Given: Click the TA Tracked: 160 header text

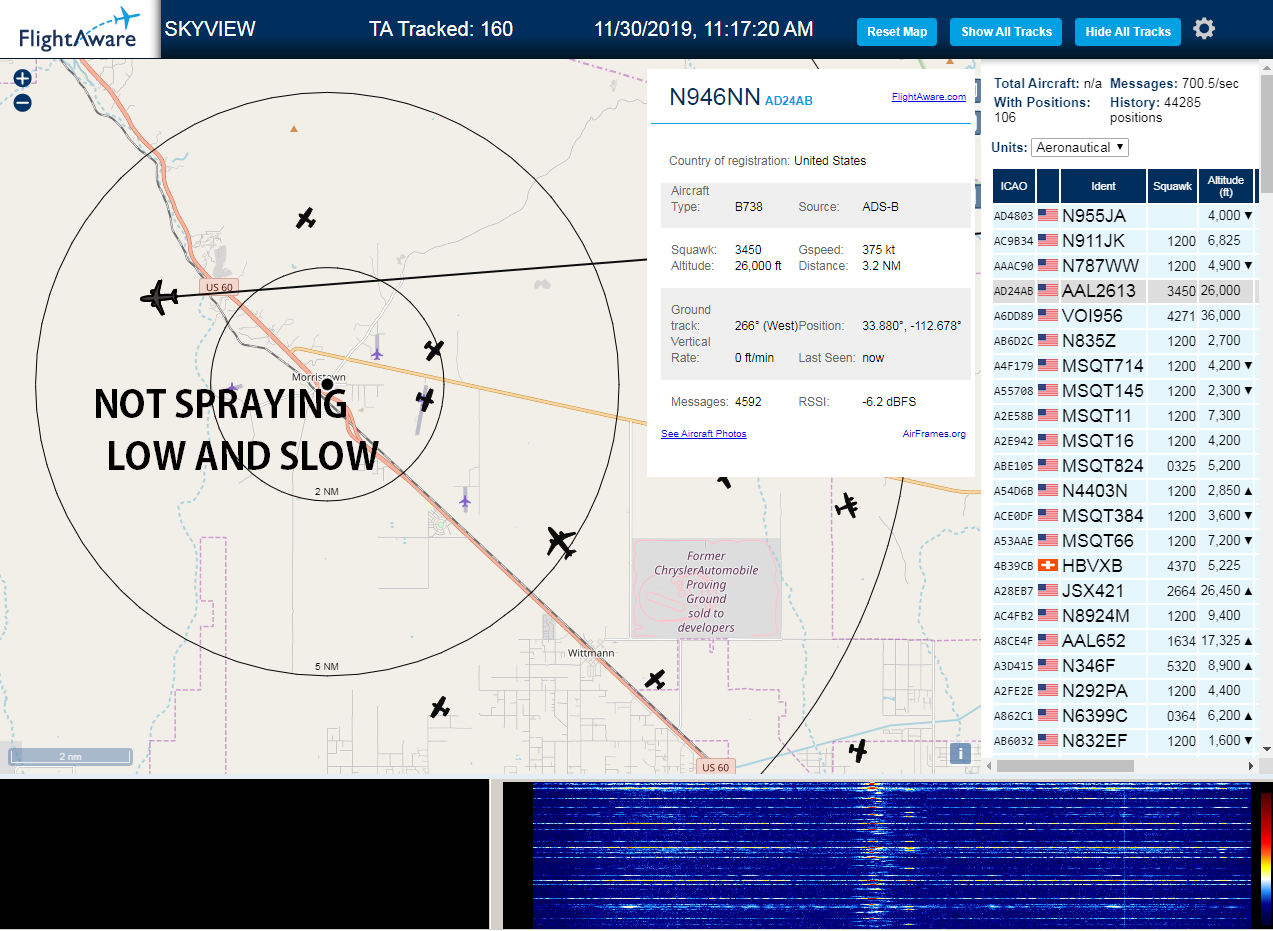Looking at the screenshot, I should (x=441, y=29).
